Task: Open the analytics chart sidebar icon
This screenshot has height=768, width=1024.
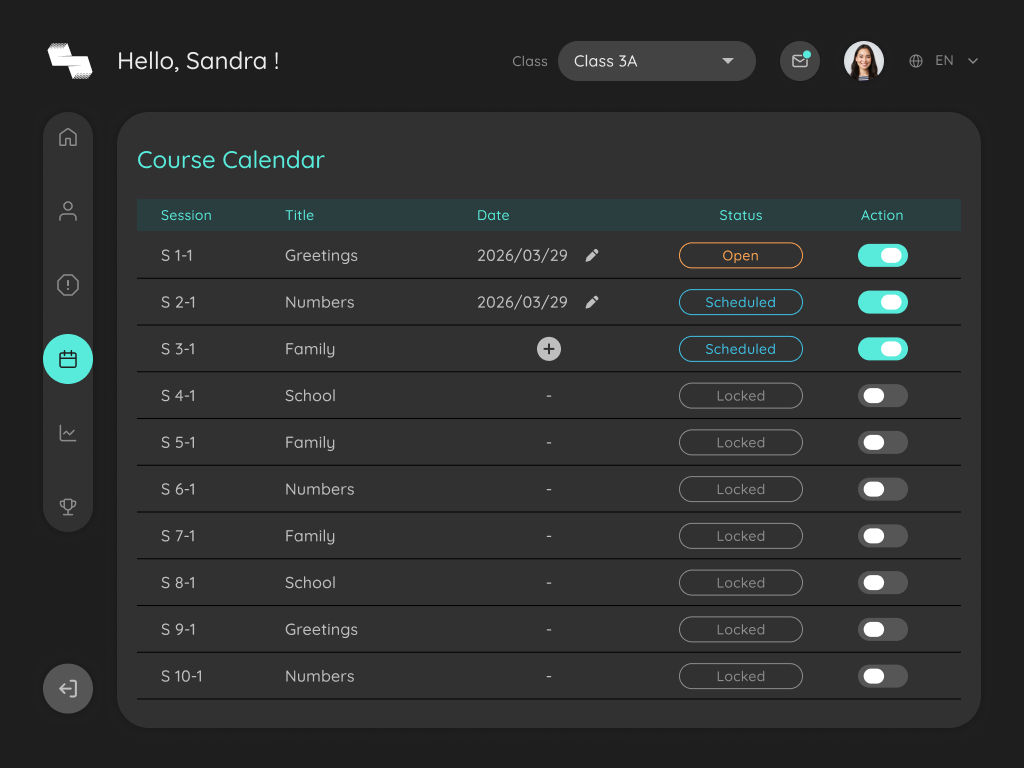Action: [68, 433]
